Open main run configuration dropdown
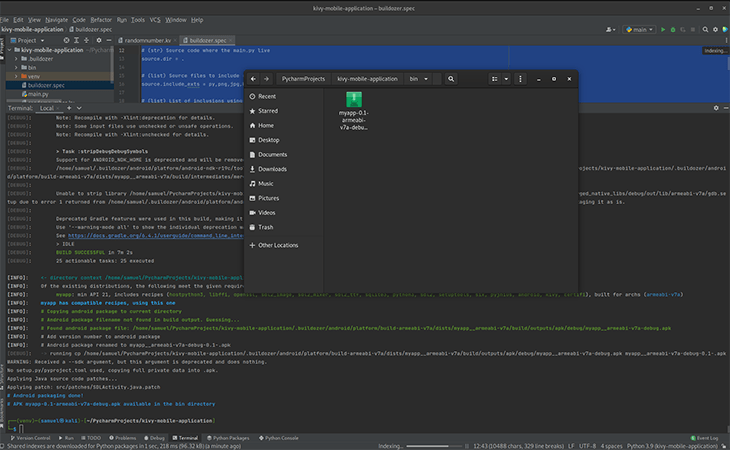Image resolution: width=730 pixels, height=450 pixels. (639, 29)
